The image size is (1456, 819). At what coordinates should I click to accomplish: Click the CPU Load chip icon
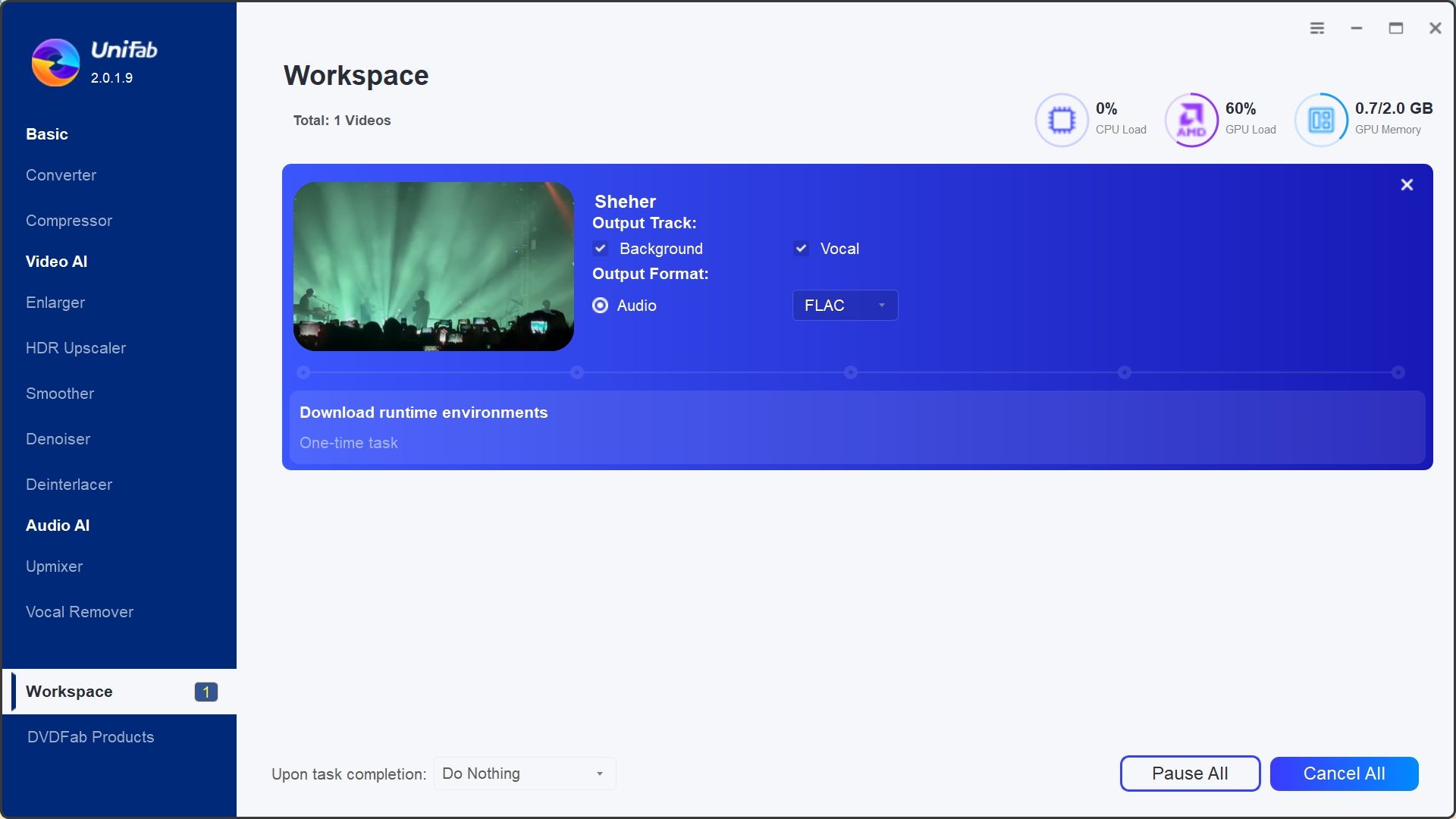(x=1062, y=120)
